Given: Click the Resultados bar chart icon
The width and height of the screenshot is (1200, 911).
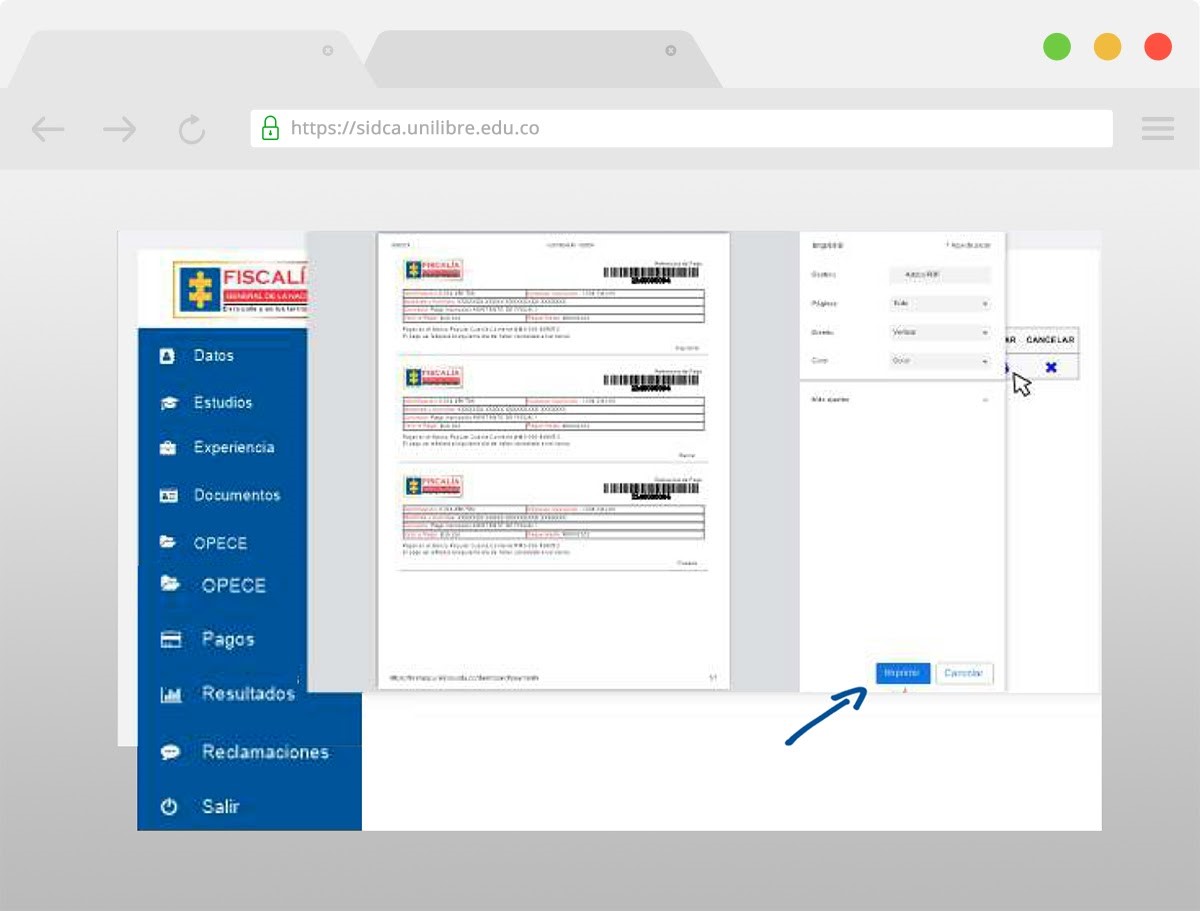Looking at the screenshot, I should pyautogui.click(x=171, y=694).
